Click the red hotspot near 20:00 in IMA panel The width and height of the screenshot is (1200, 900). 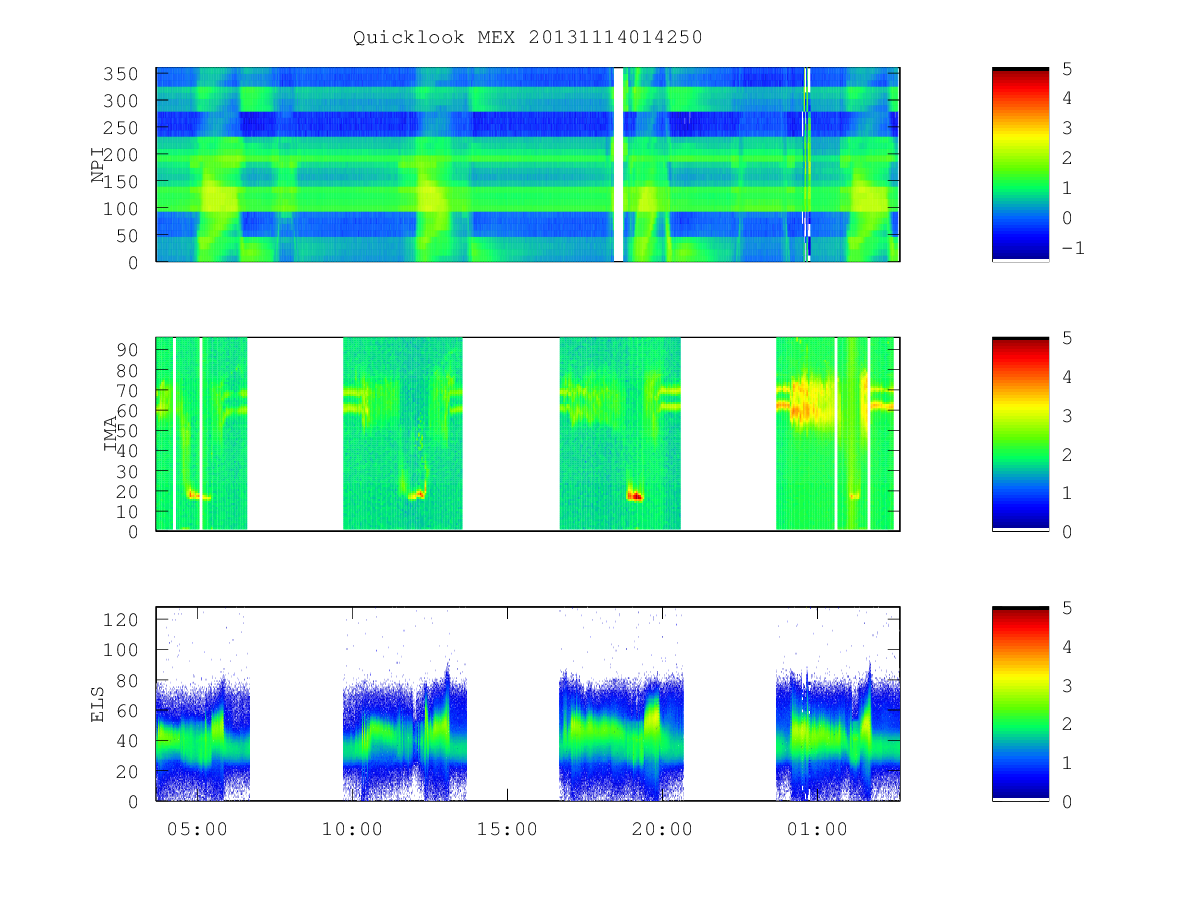(634, 495)
